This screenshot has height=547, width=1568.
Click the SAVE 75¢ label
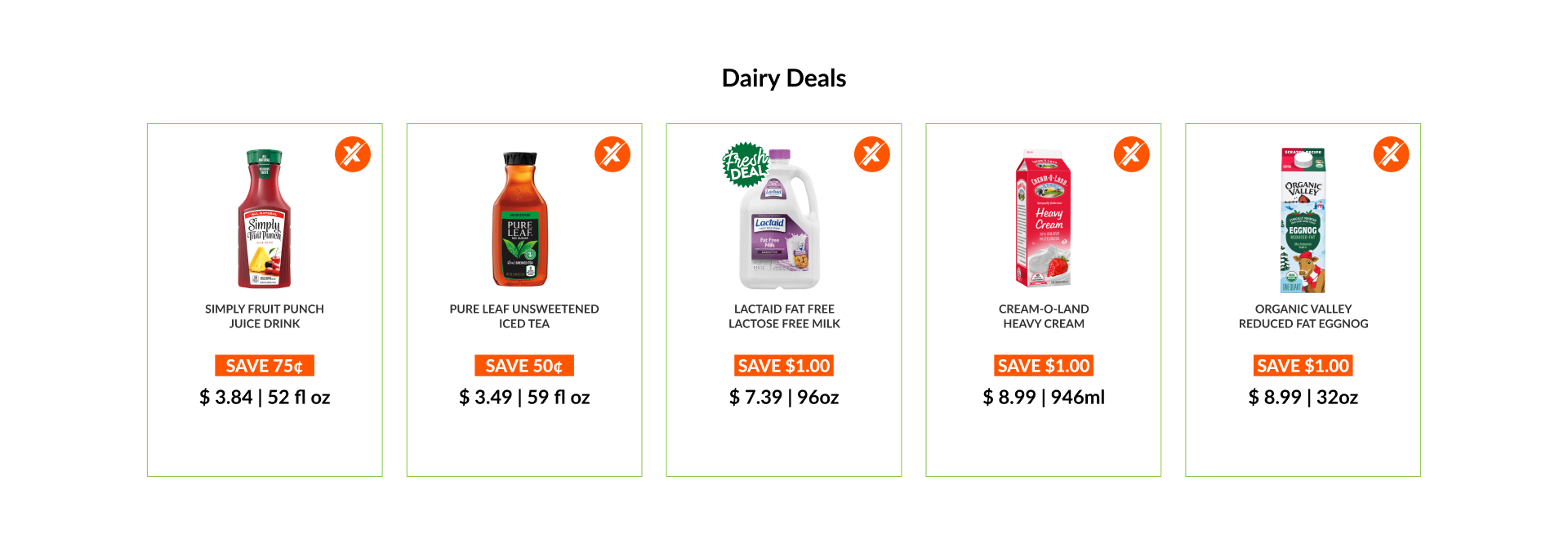pos(265,366)
